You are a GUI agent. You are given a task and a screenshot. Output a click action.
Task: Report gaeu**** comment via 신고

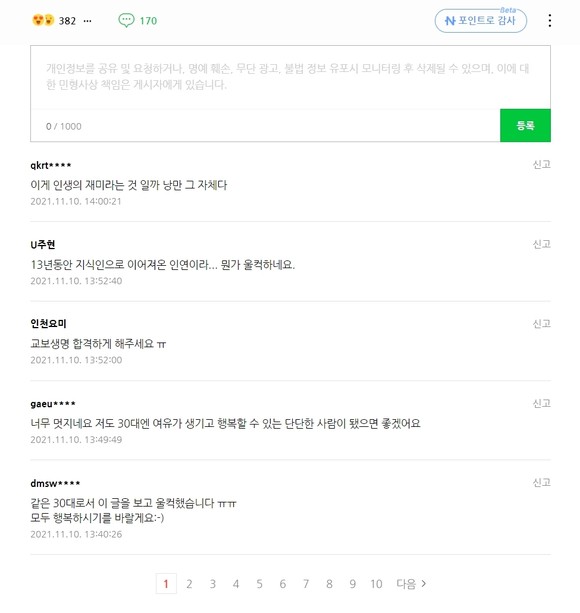point(542,403)
